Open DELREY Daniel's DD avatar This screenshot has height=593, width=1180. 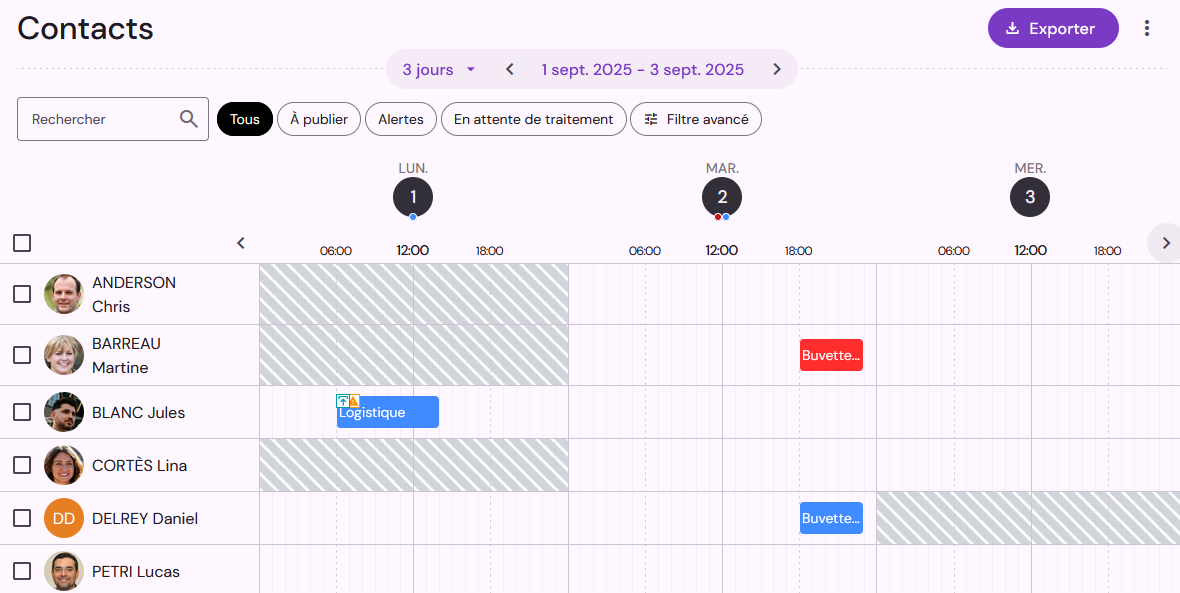pos(64,518)
